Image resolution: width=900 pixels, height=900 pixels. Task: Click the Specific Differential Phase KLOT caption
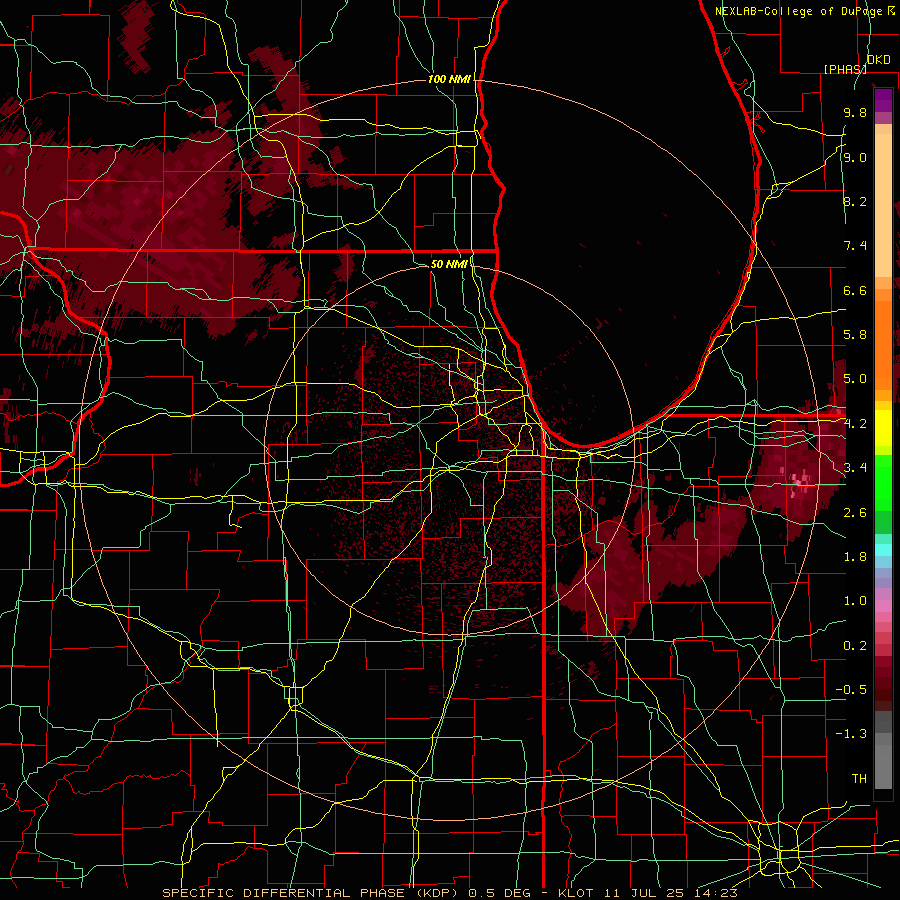tap(449, 893)
